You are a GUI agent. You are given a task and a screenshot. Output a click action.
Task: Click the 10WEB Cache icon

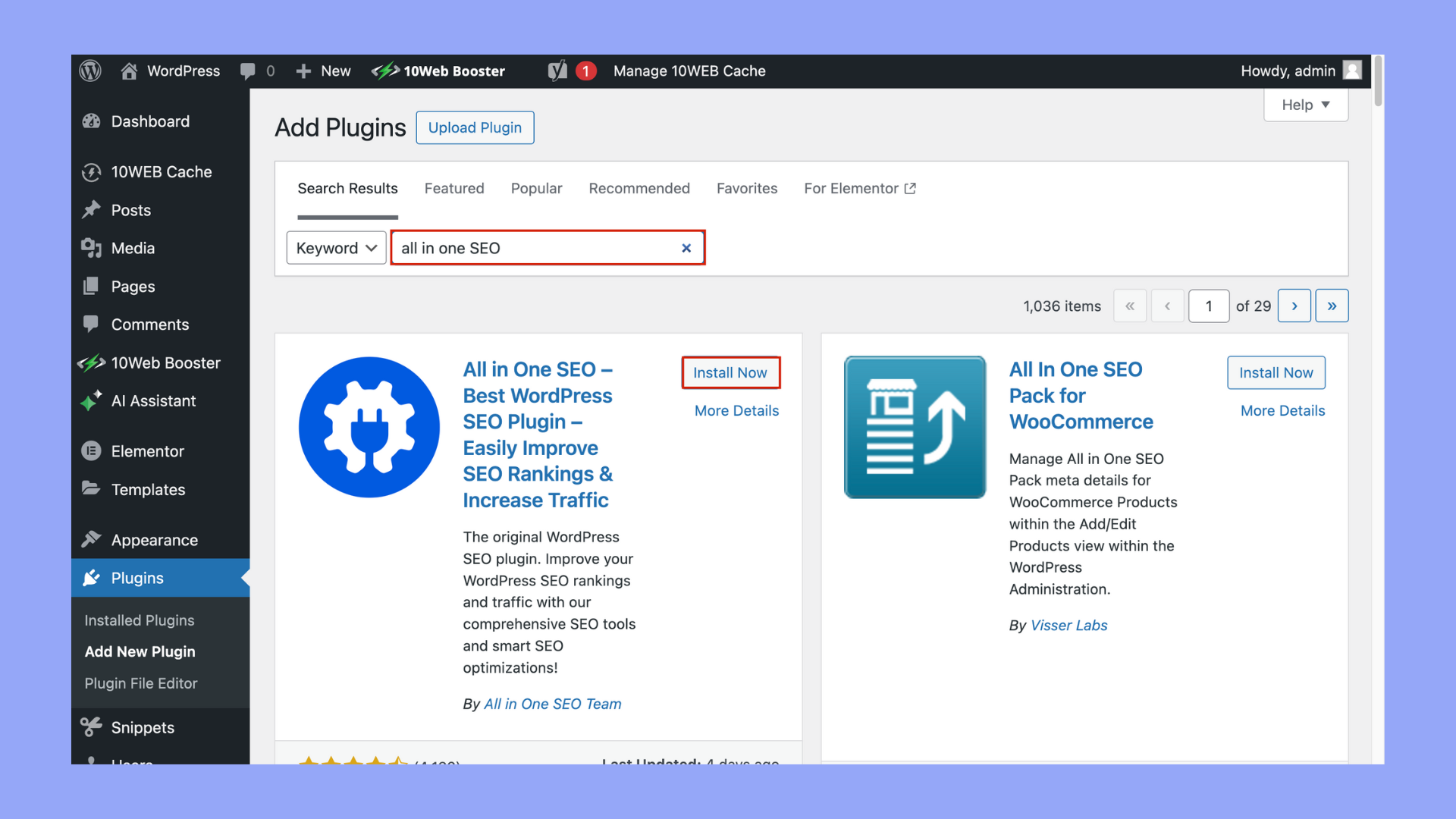point(91,171)
